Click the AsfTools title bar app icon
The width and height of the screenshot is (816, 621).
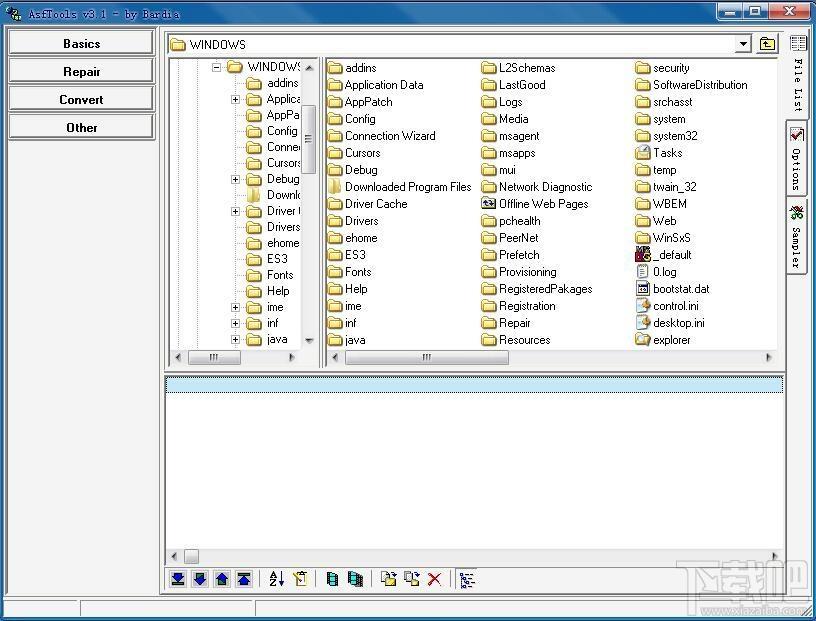point(14,12)
